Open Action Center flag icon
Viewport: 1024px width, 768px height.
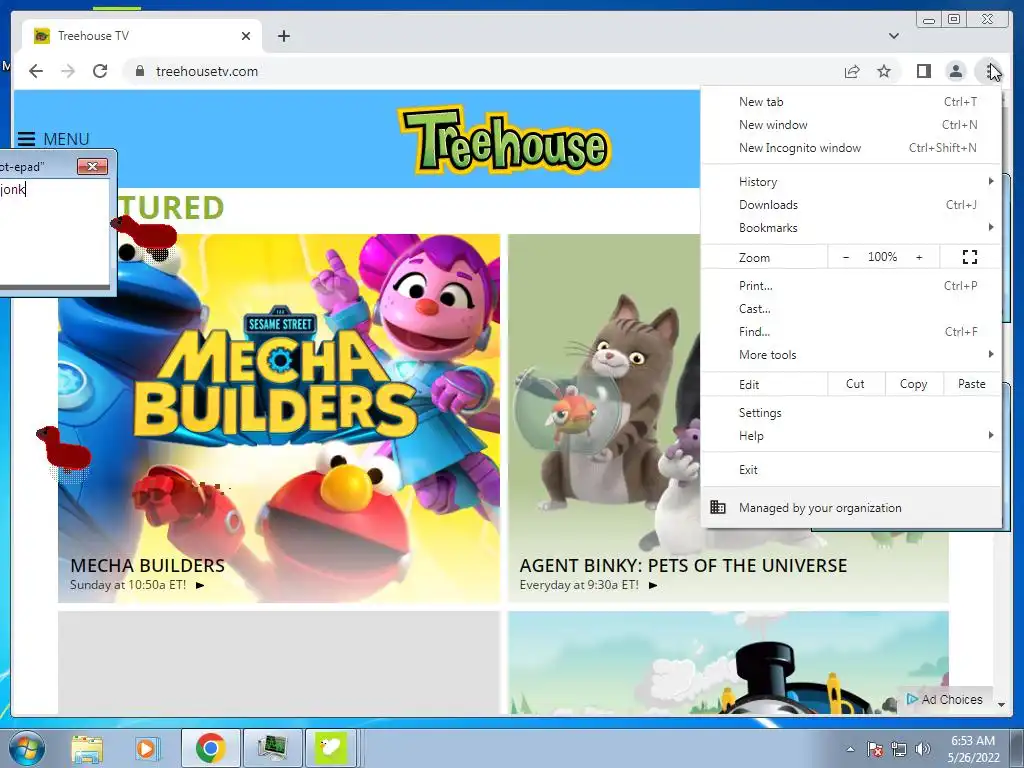pyautogui.click(x=875, y=749)
